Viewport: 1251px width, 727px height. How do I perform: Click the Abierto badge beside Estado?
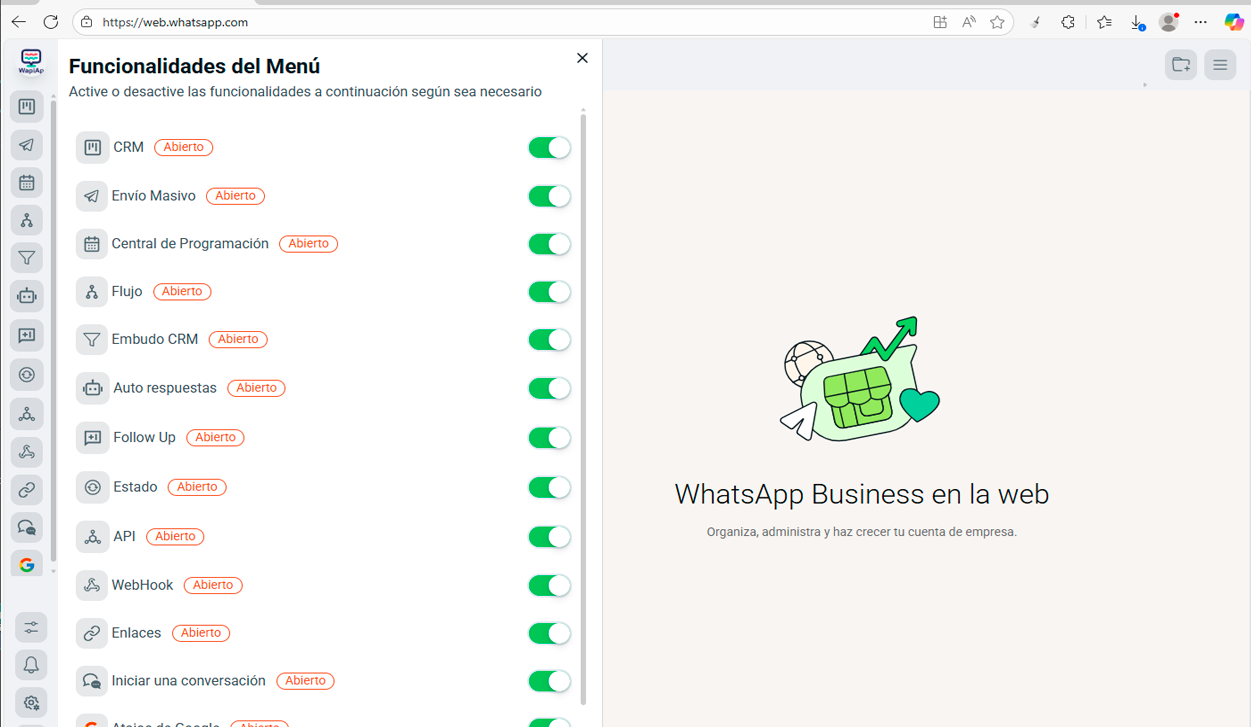click(x=197, y=487)
